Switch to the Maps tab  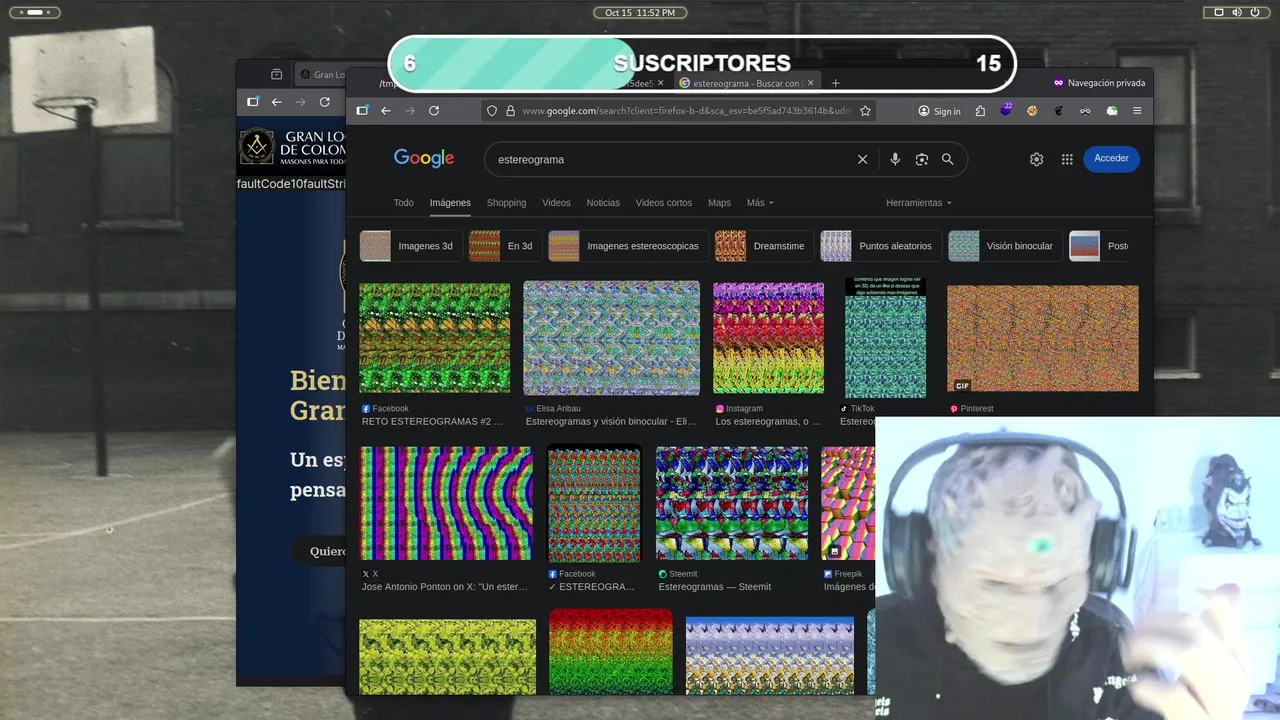[x=719, y=203]
